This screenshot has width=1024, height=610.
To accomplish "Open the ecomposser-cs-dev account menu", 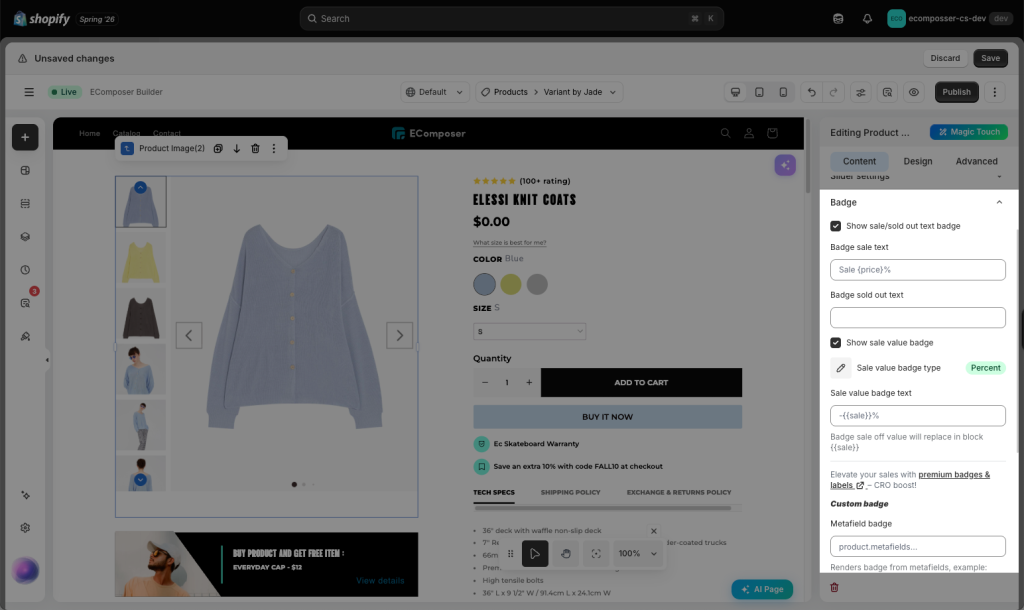I will [x=948, y=19].
